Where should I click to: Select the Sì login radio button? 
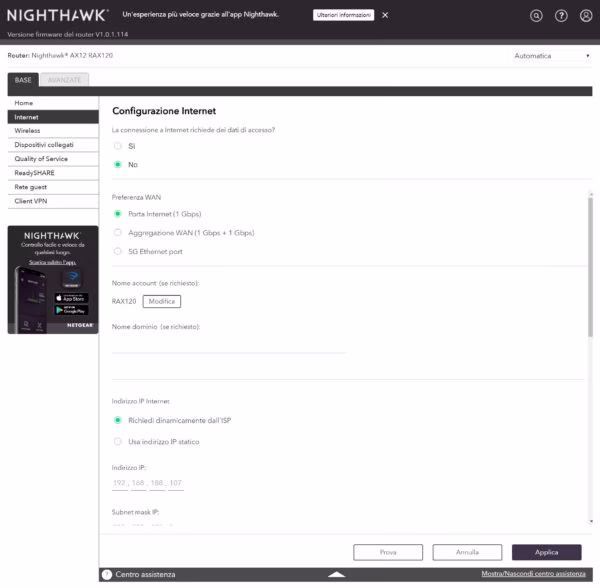[118, 146]
